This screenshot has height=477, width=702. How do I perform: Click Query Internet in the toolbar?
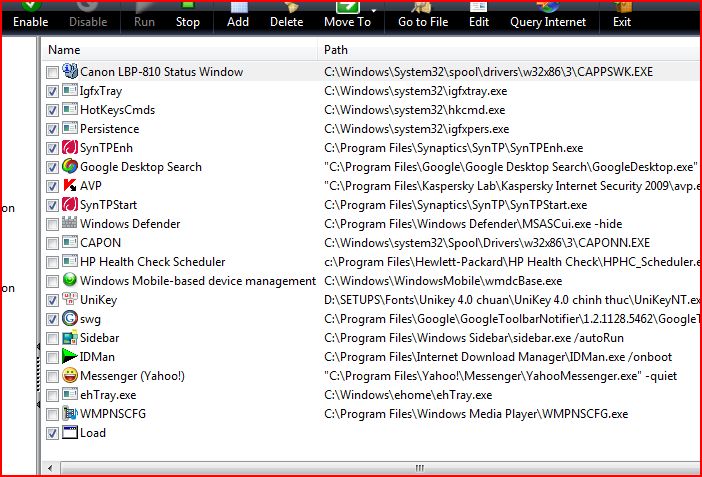pyautogui.click(x=548, y=22)
